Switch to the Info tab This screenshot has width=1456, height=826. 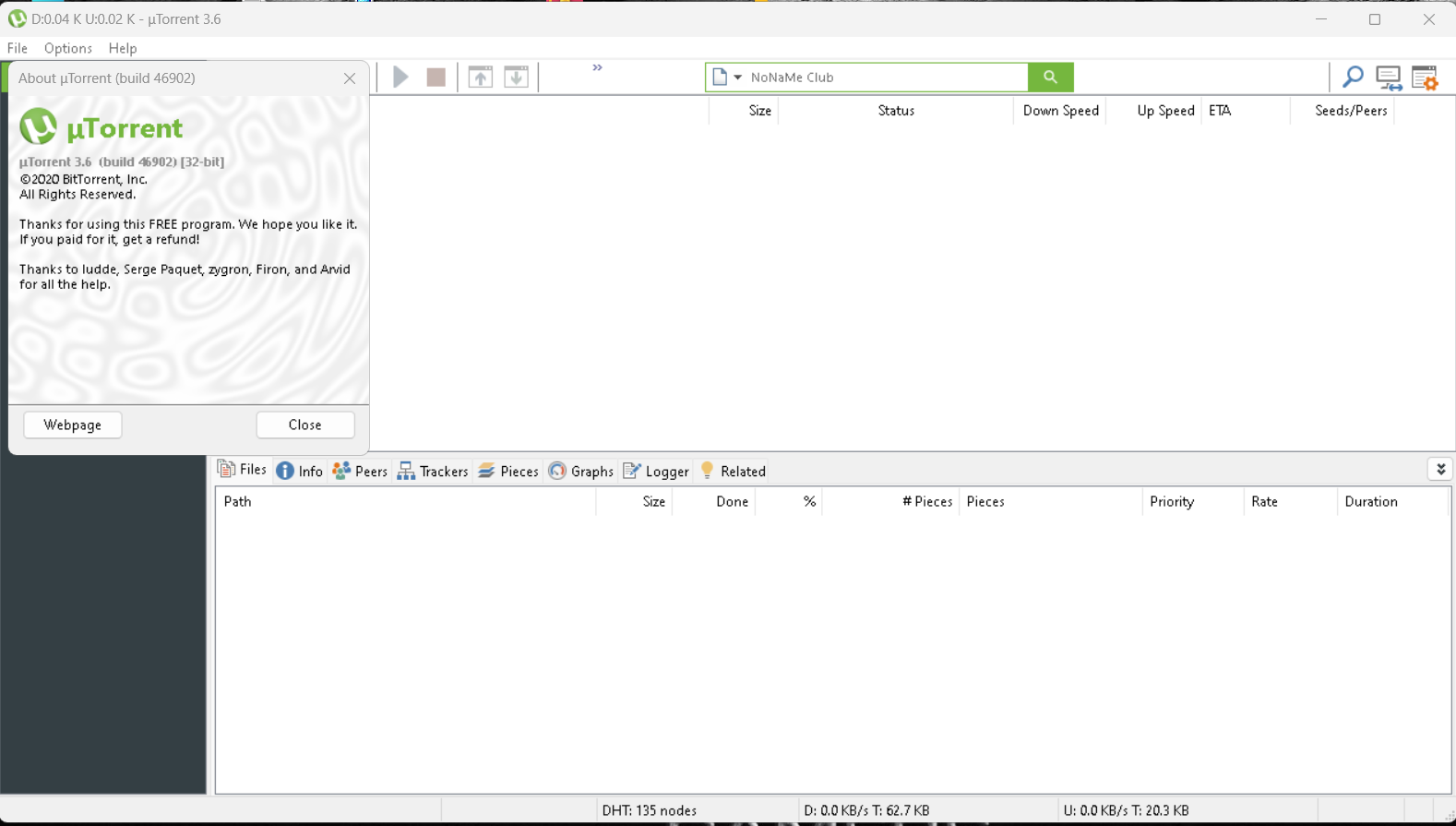coord(300,471)
